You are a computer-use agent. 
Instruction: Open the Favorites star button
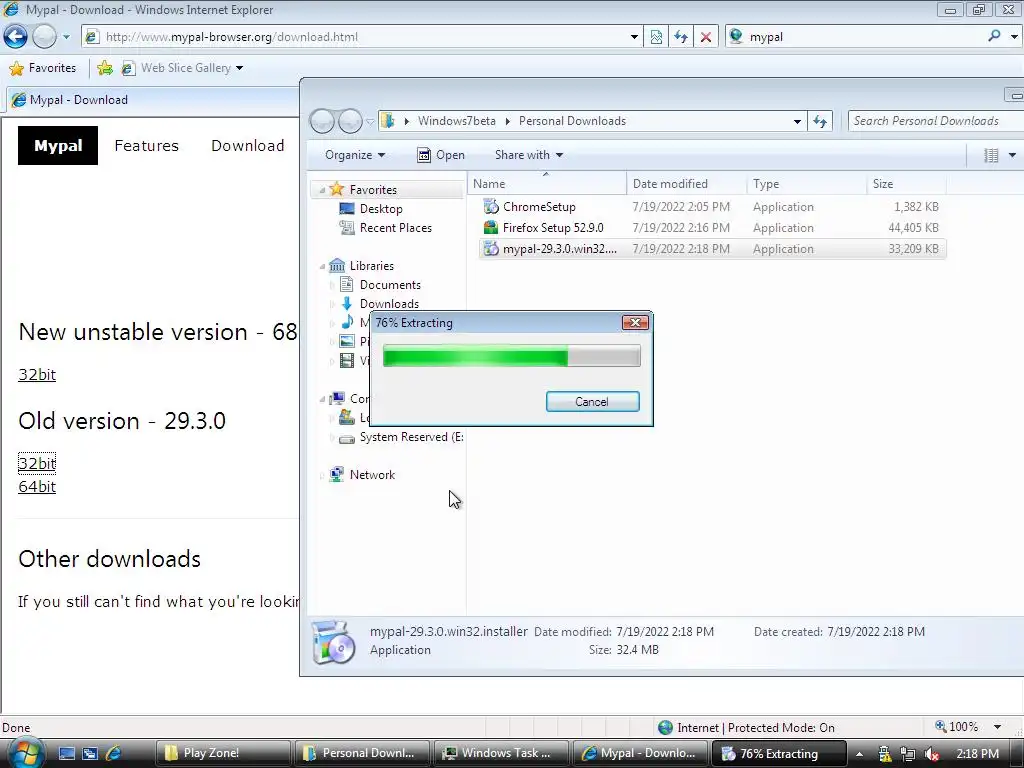pyautogui.click(x=43, y=68)
